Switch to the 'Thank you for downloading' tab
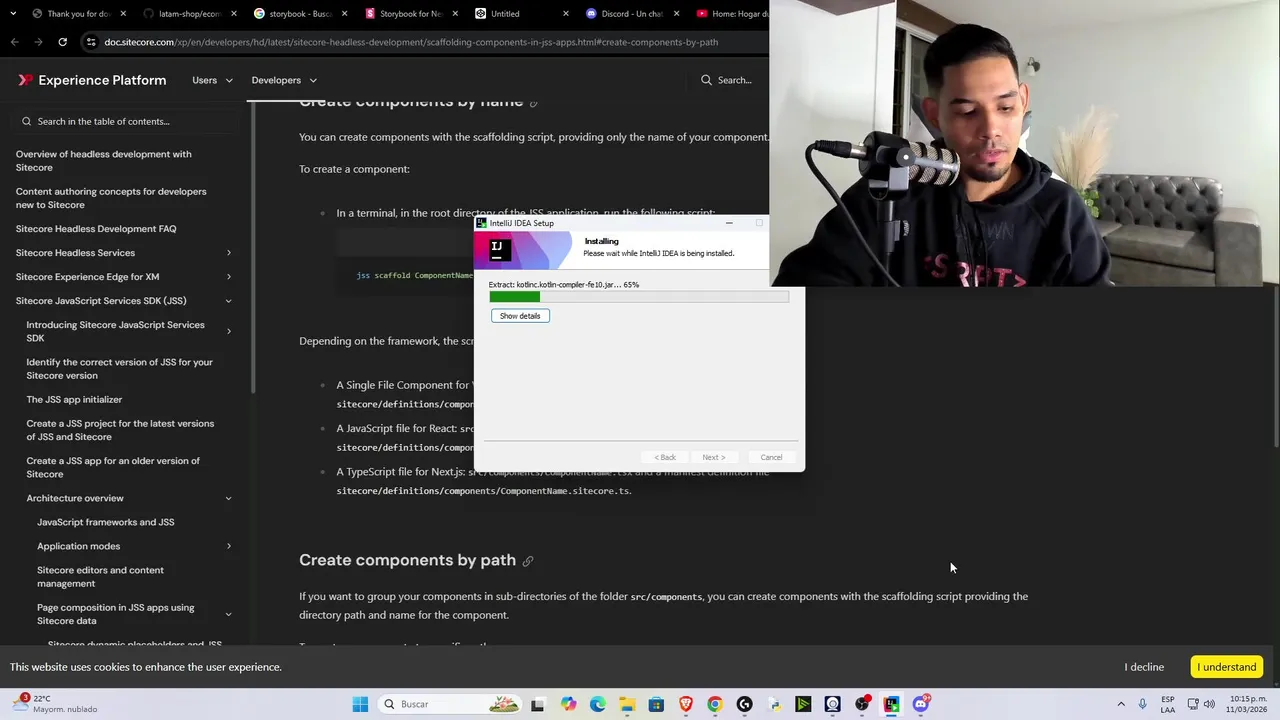Image resolution: width=1280 pixels, height=720 pixels. point(79,14)
